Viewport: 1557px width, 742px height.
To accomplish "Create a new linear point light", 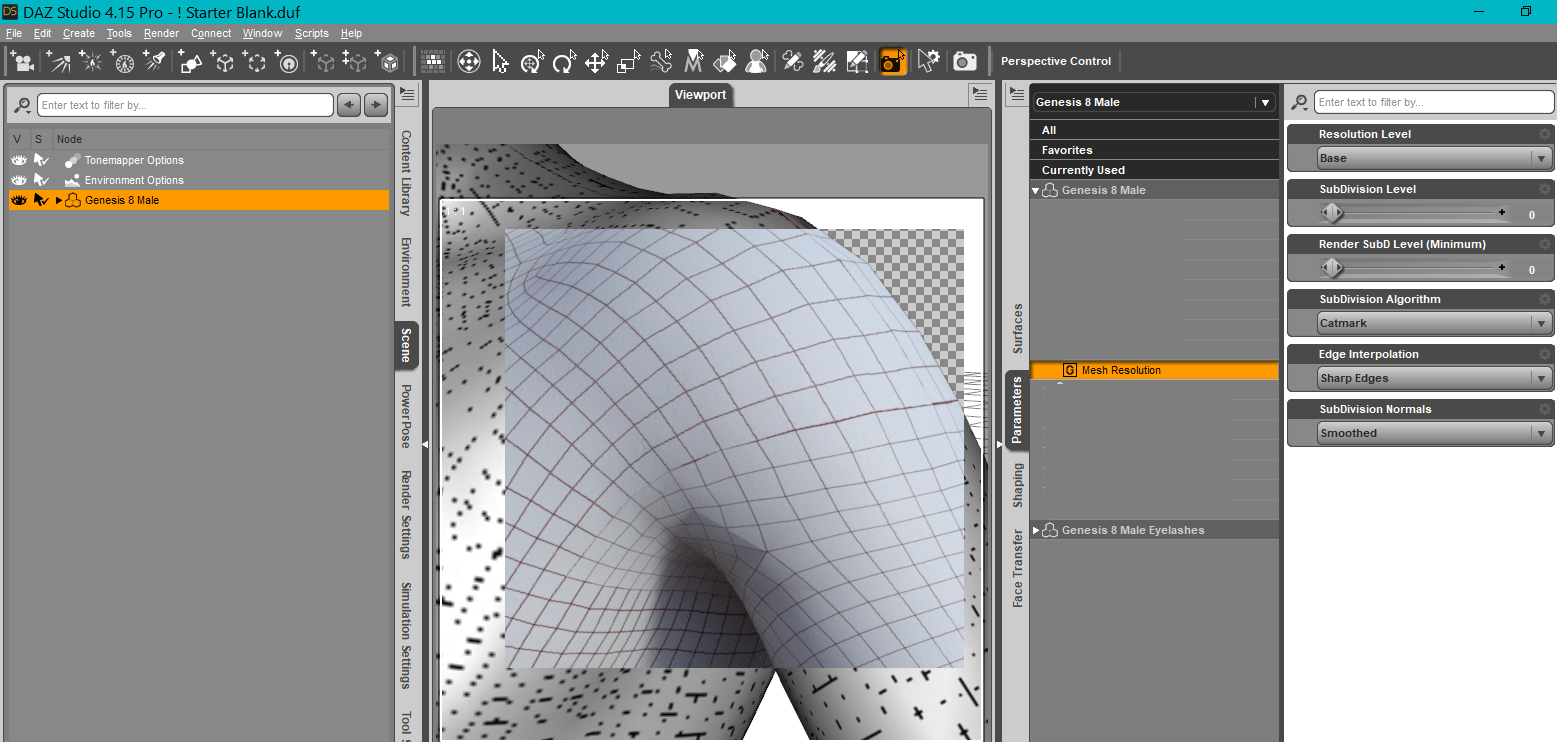I will coord(124,61).
